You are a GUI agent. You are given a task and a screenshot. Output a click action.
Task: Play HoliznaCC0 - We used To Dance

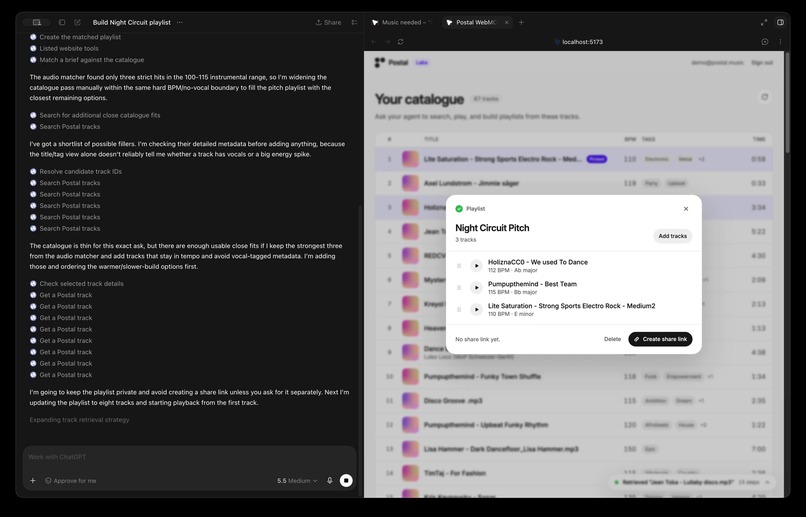click(477, 266)
